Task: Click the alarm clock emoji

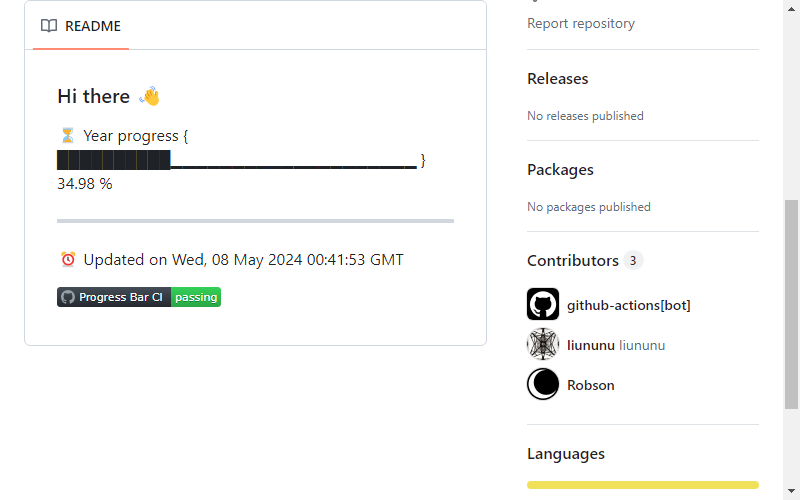Action: pos(68,259)
